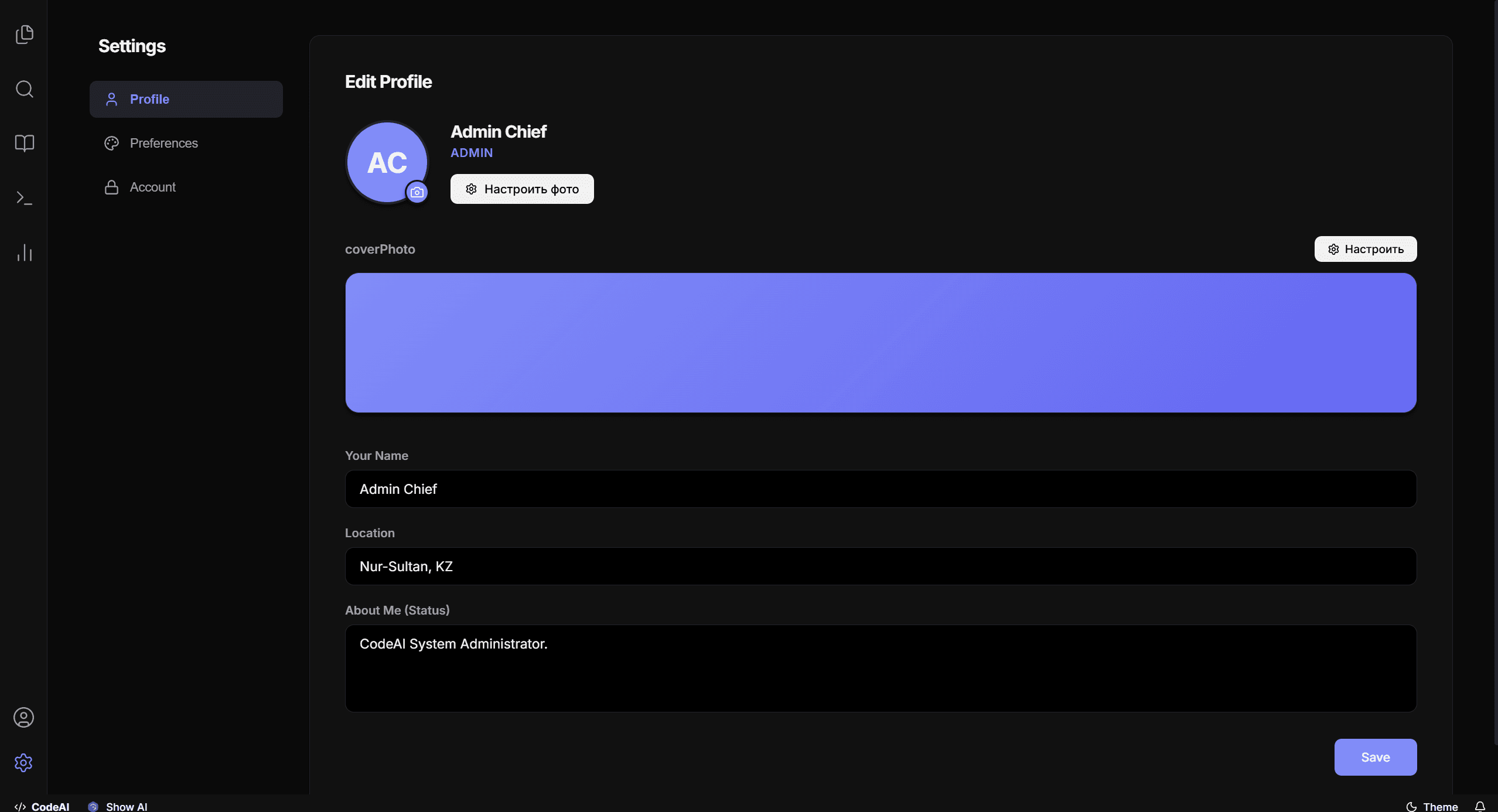
Task: Toggle Theme in the status bar
Action: (1432, 806)
